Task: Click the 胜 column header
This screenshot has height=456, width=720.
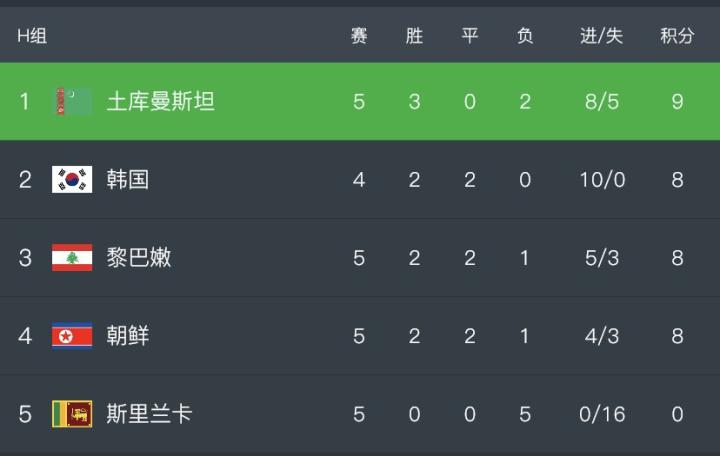Action: pyautogui.click(x=414, y=36)
